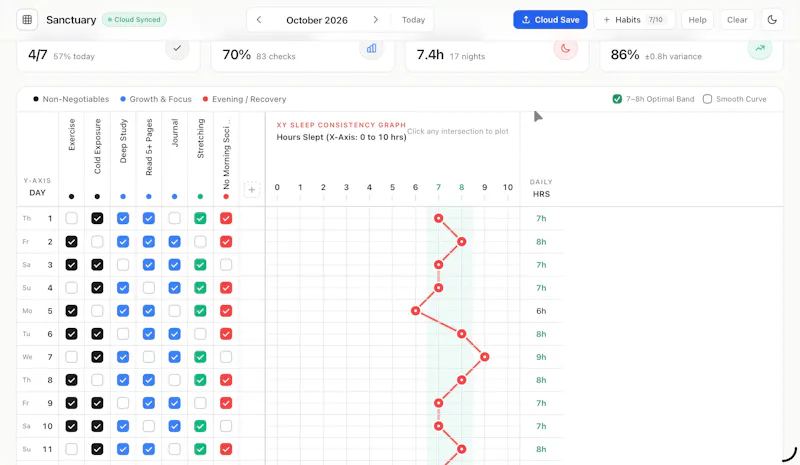Image resolution: width=800 pixels, height=465 pixels.
Task: Click the Non-Negotiables legend item
Action: click(71, 99)
